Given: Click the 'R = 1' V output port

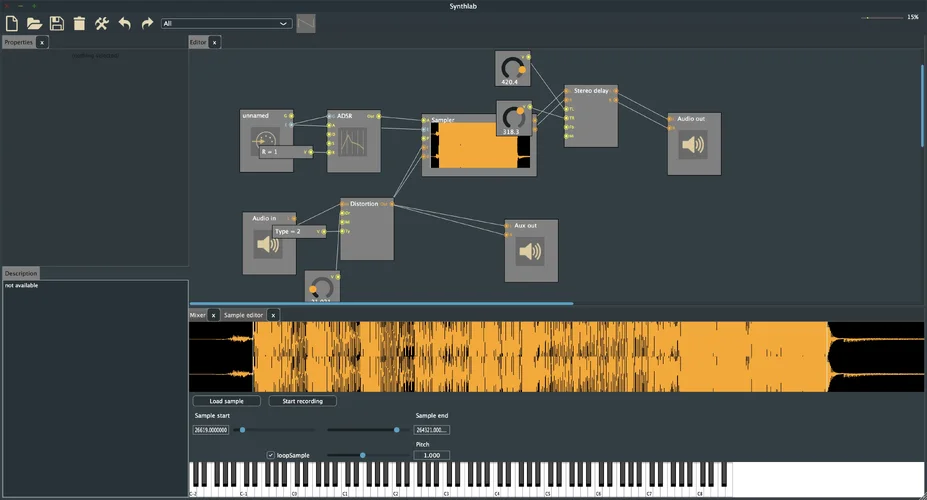Looking at the screenshot, I should 310,152.
